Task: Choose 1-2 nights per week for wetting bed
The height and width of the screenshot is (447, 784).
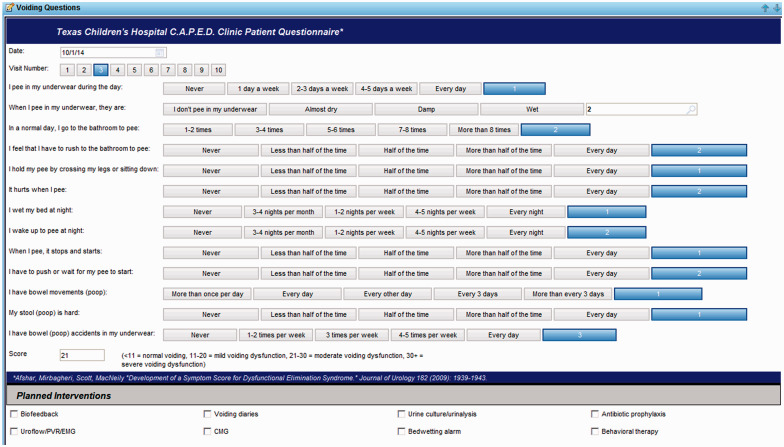Action: (364, 212)
